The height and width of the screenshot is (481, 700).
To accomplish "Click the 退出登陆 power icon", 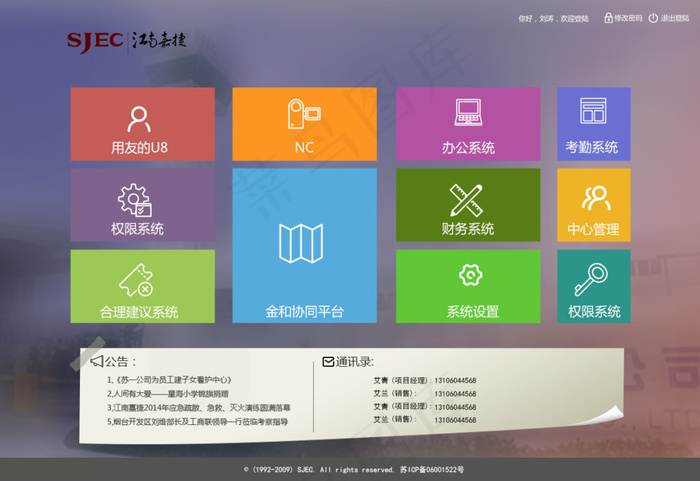I will point(653,18).
